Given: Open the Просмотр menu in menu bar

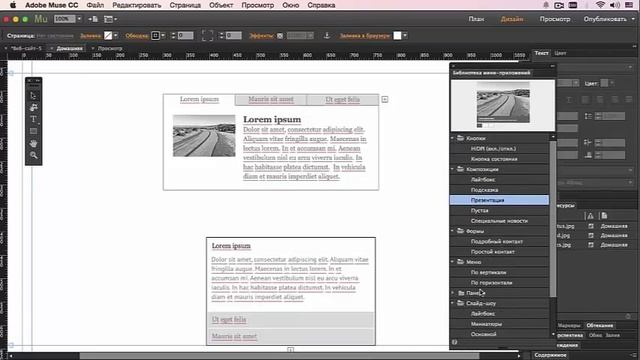Looking at the screenshot, I should (x=258, y=5).
